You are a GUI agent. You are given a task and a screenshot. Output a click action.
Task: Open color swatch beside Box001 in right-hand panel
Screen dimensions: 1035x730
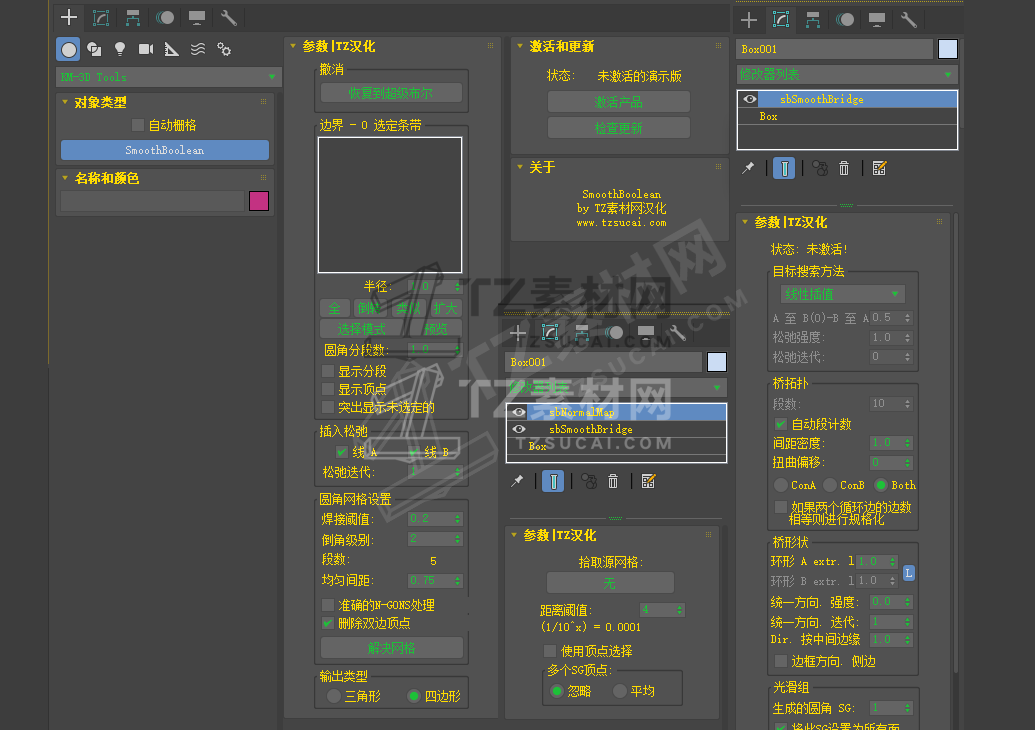pyautogui.click(x=948, y=49)
